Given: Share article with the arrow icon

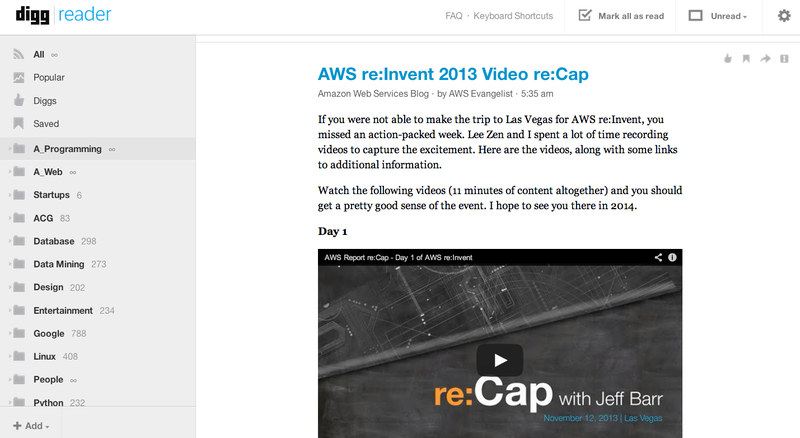Looking at the screenshot, I should point(765,59).
